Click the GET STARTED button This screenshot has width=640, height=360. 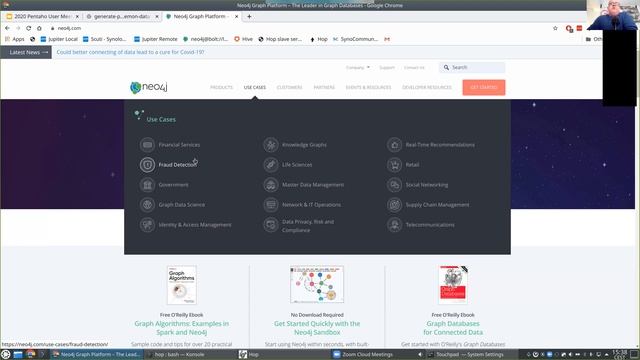484,87
